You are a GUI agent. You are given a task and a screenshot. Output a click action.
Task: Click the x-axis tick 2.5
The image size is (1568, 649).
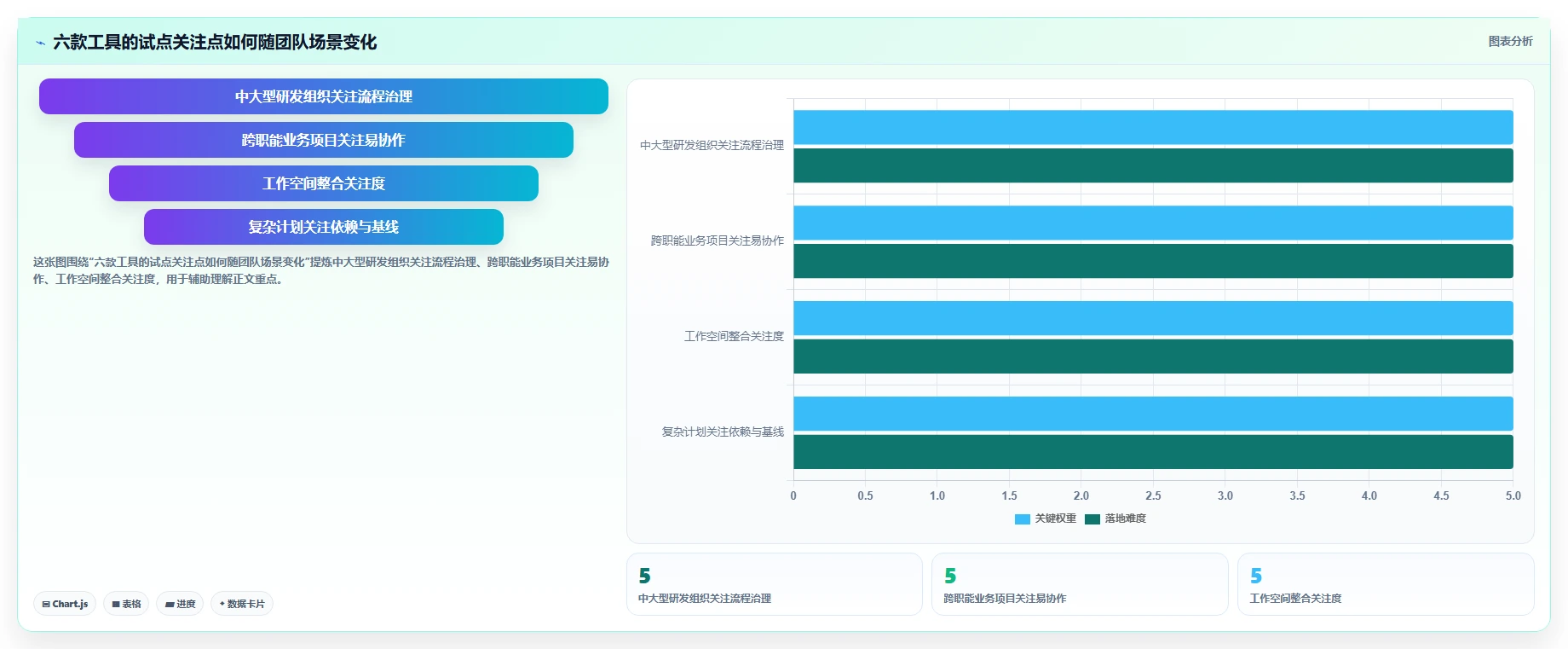pyautogui.click(x=1153, y=495)
